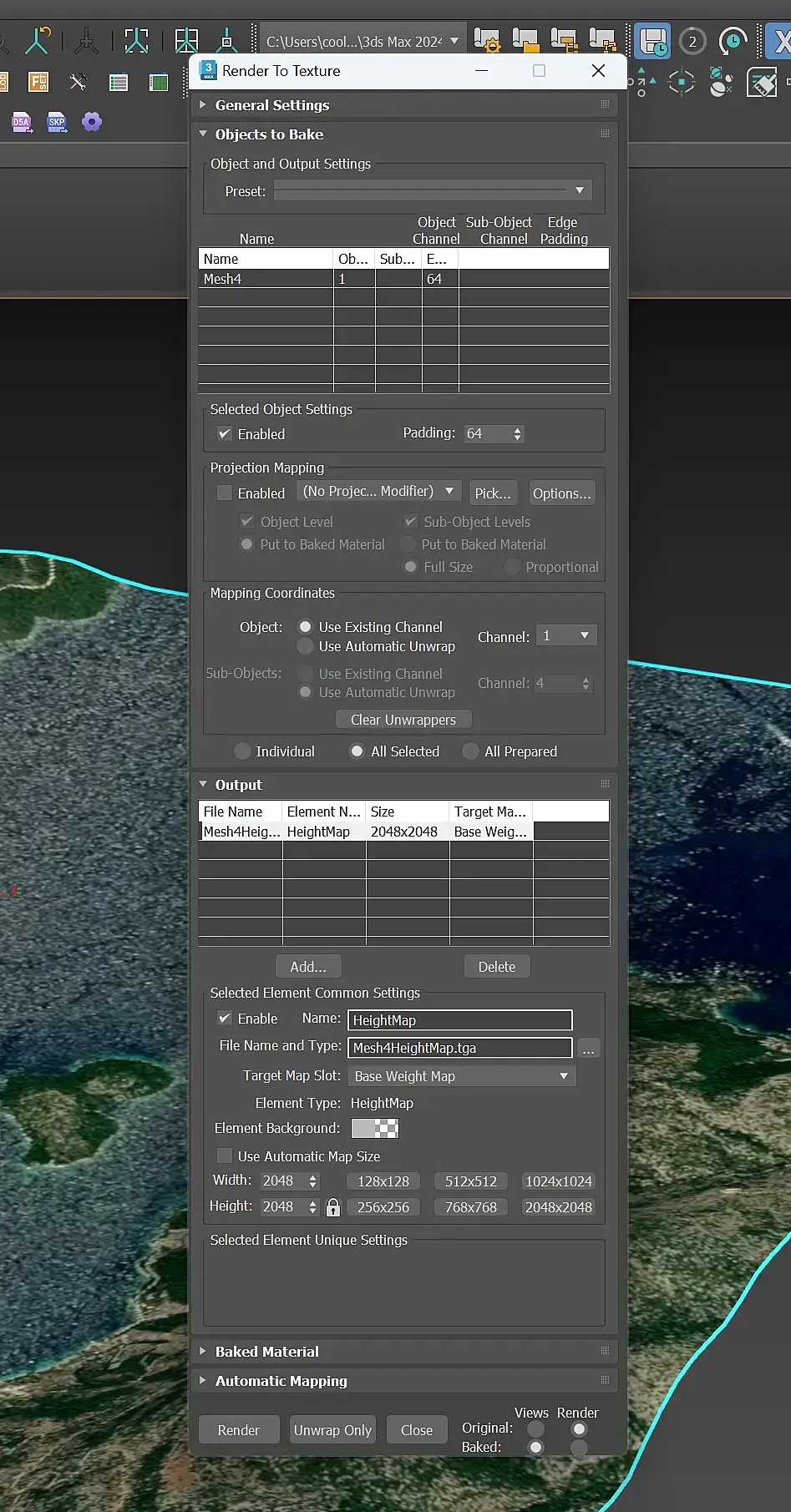
Task: Click the bracketed hierarchy selection icon
Action: pos(136,40)
